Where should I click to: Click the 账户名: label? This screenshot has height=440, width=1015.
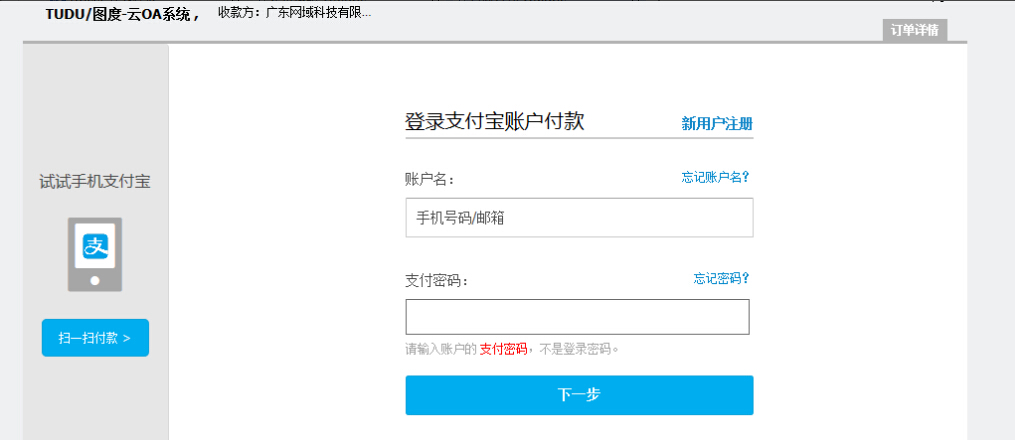(430, 179)
